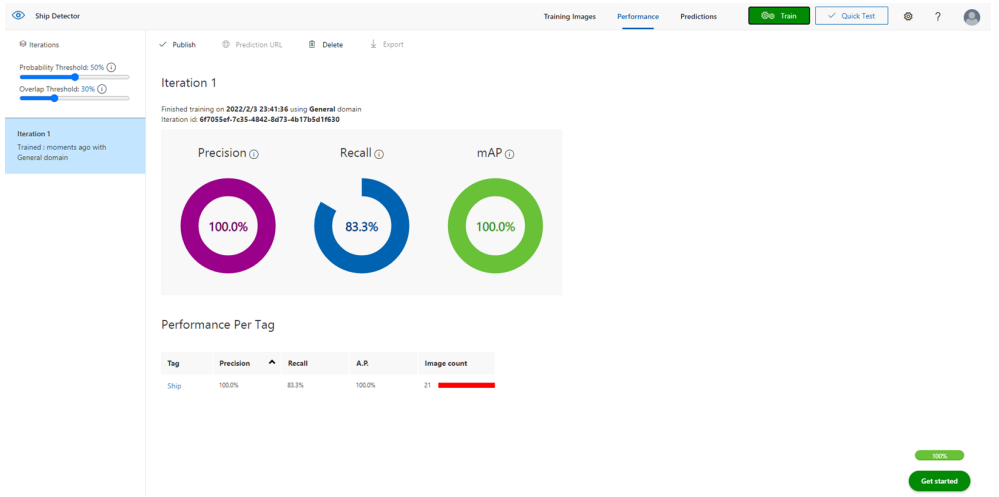Show Overlap Threshold info icon
Screen dimensions: 999x497
pos(102,89)
